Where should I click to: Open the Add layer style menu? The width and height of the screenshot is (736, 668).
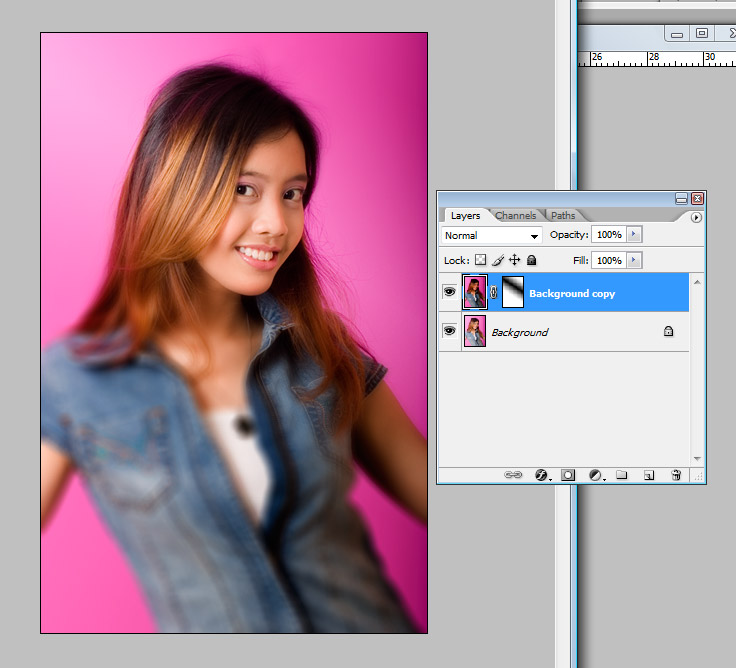coord(543,476)
